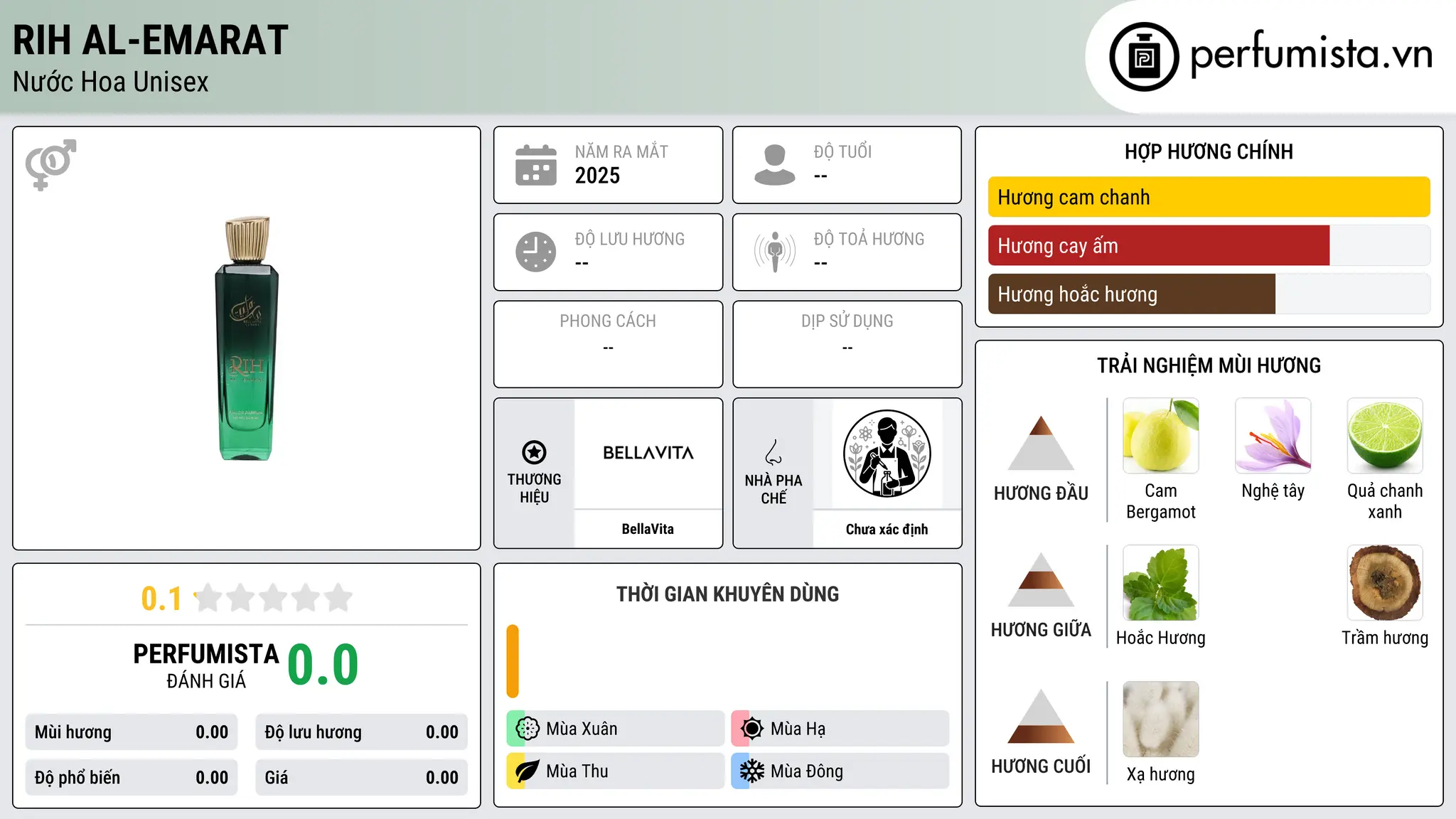
Task: Click the Mùi hương 0.00 score row
Action: click(x=132, y=732)
